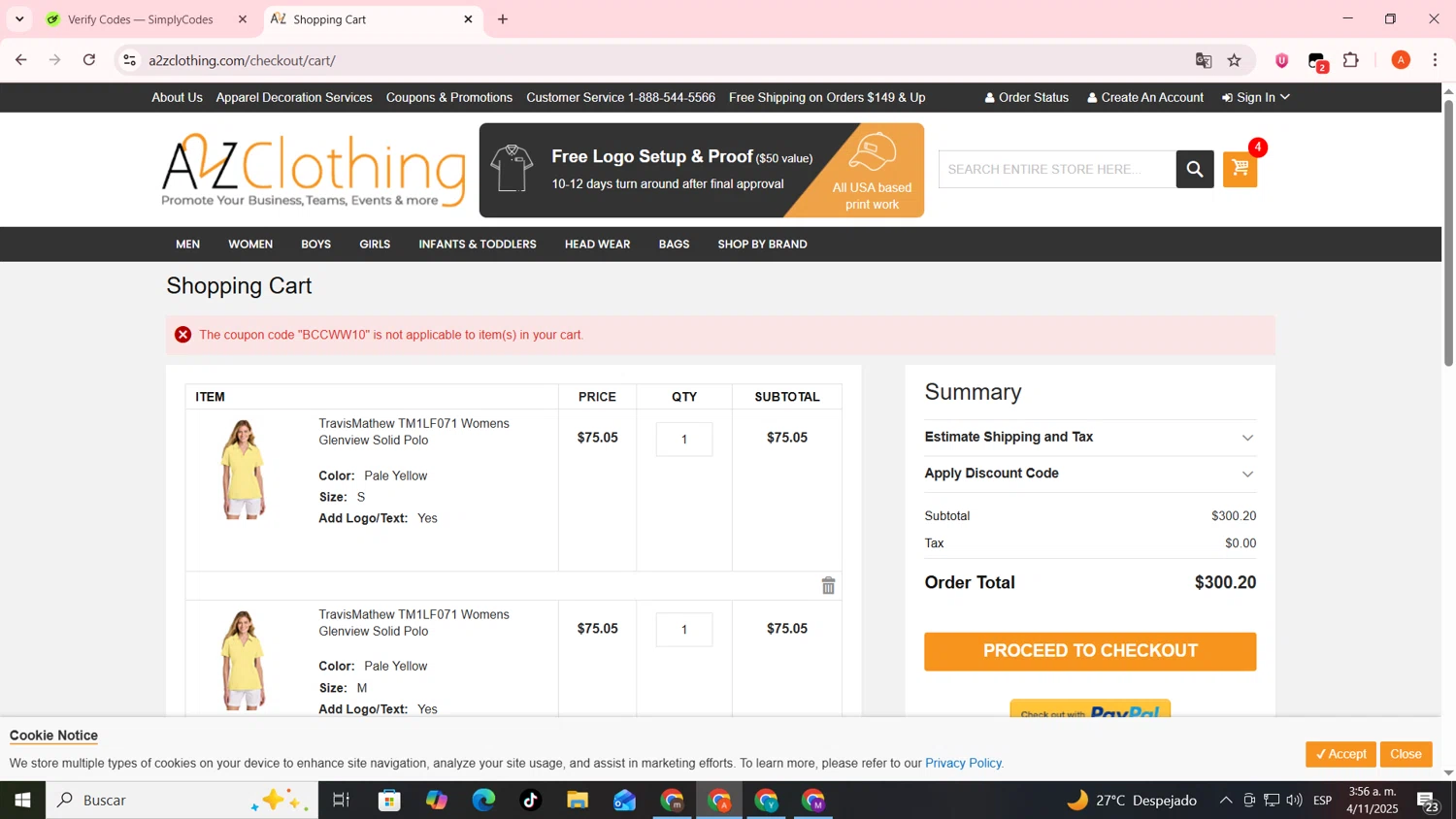Close the Verify Codes tab
Image resolution: width=1456 pixels, height=819 pixels.
pos(243,19)
